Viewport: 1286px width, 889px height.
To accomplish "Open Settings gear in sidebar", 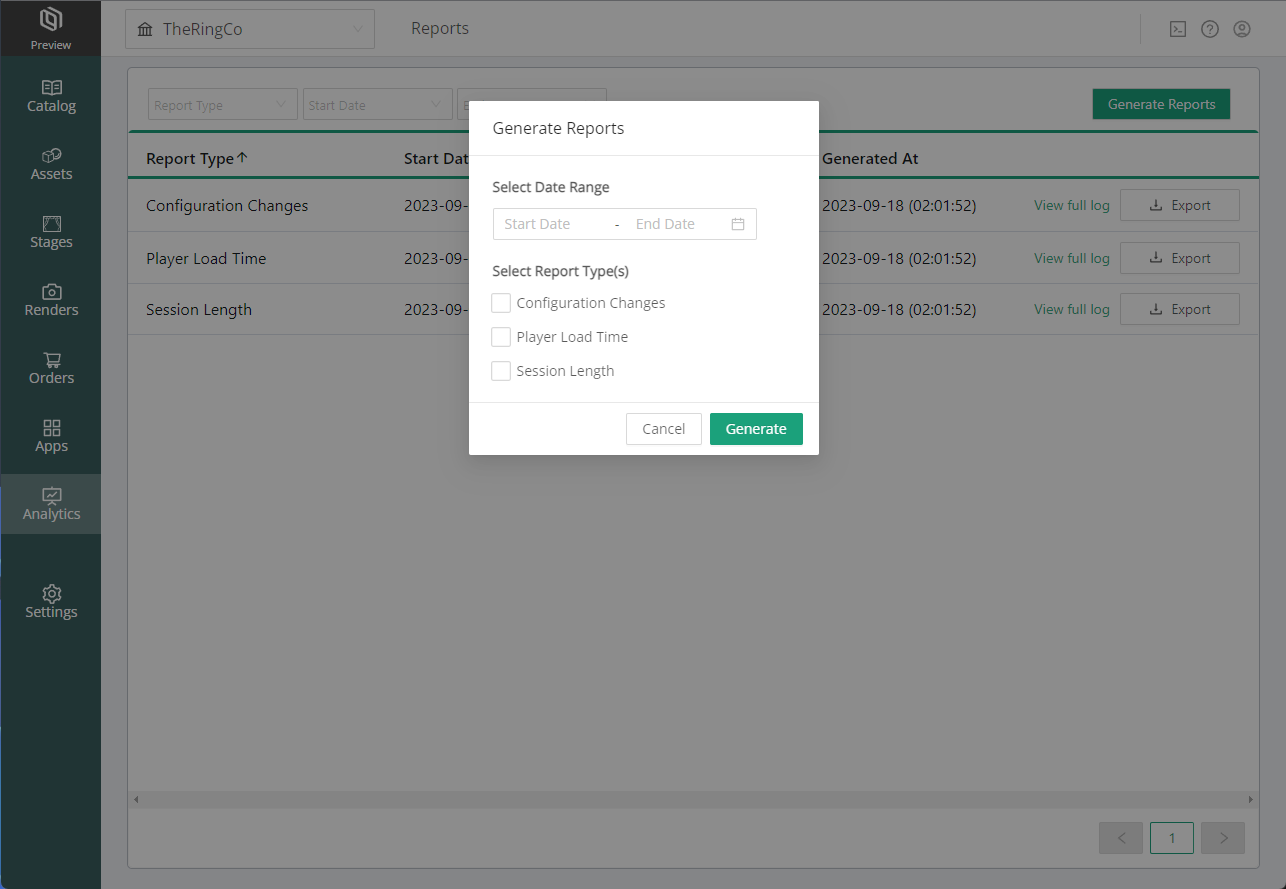I will click(51, 594).
